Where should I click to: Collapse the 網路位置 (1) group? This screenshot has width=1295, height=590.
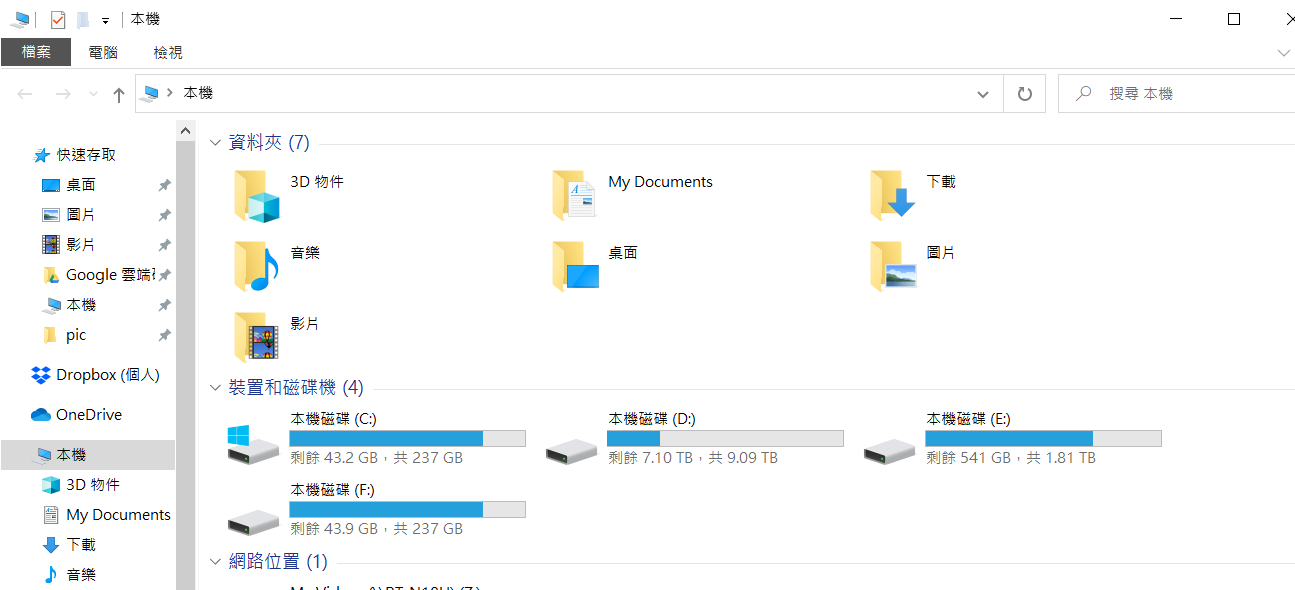(215, 561)
